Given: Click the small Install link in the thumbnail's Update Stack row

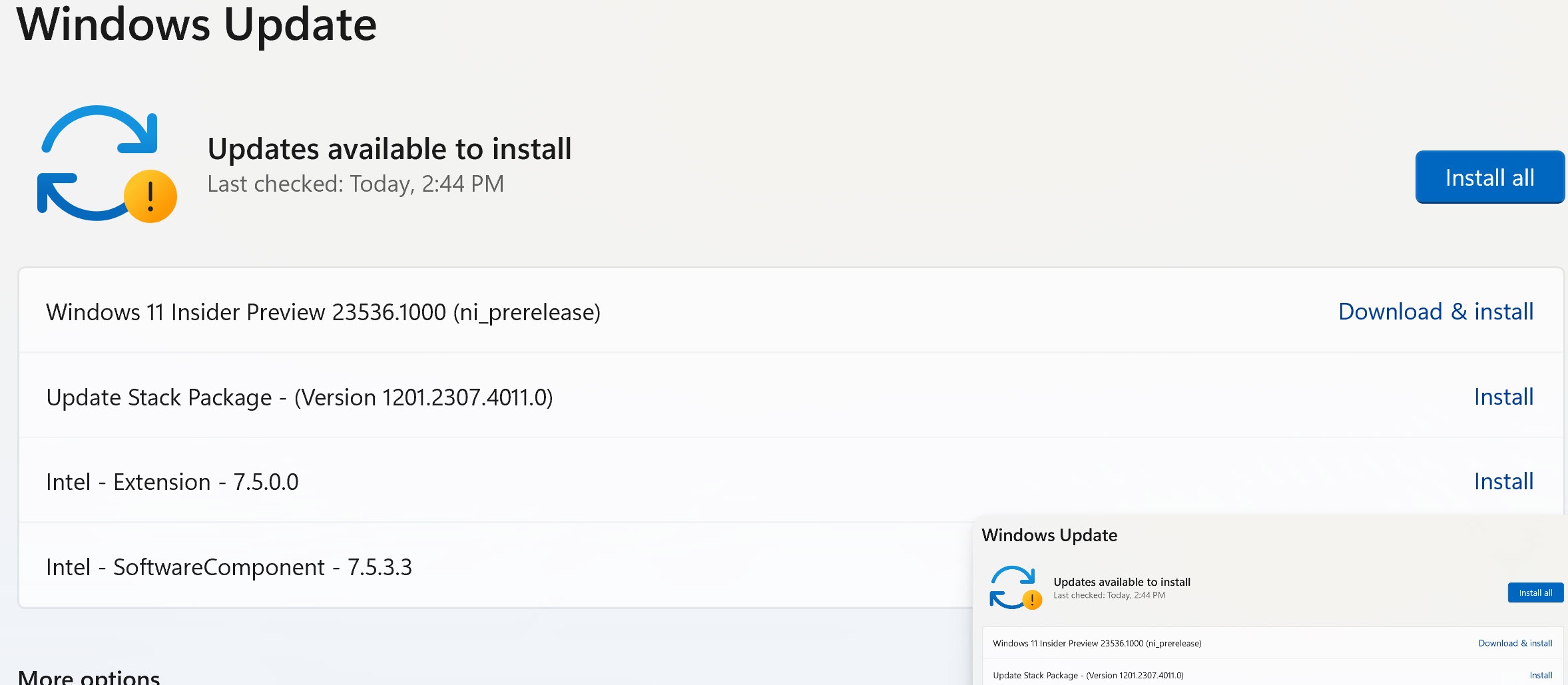Looking at the screenshot, I should click(1541, 675).
